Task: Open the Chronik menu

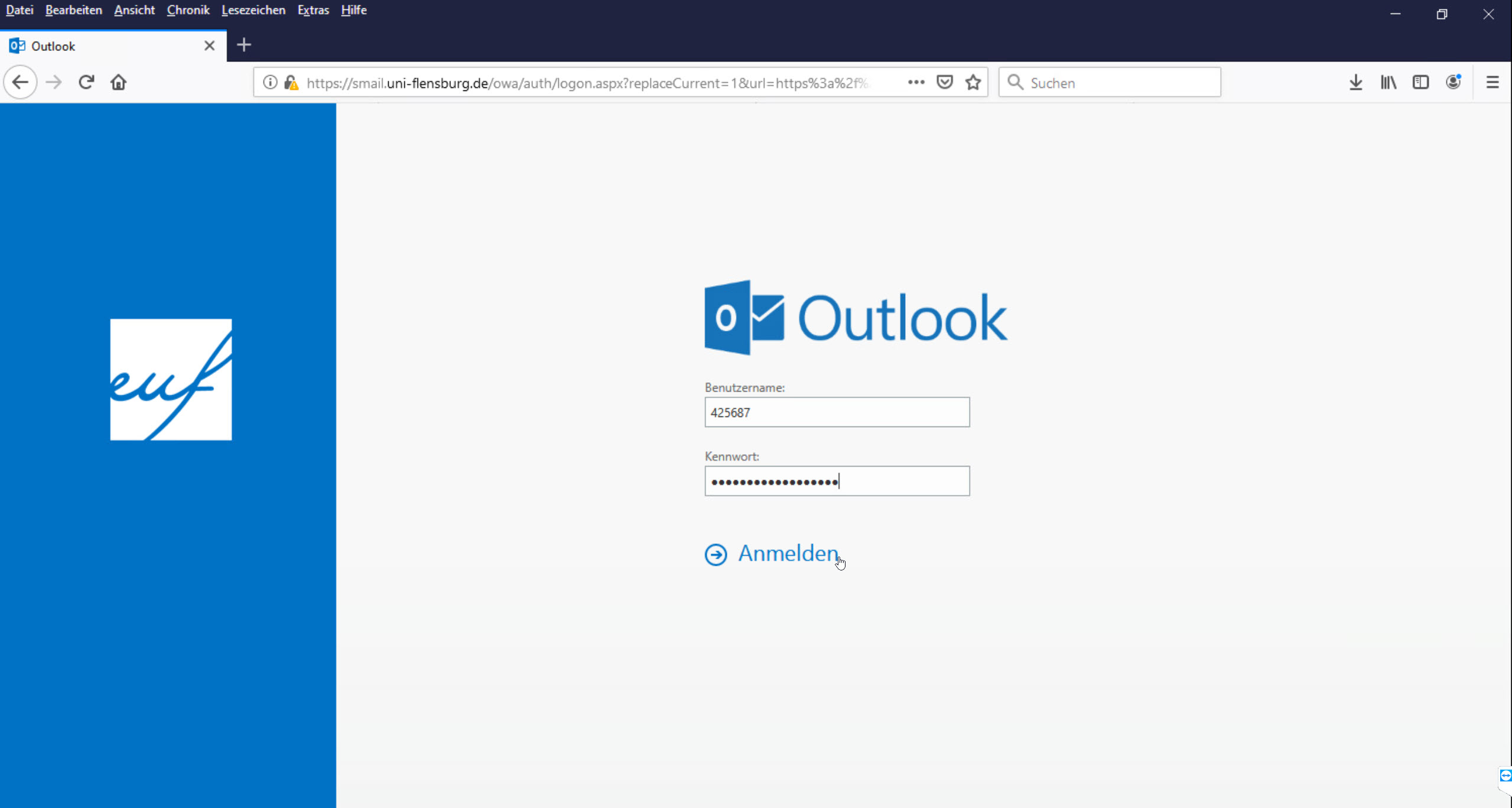Action: click(x=188, y=10)
